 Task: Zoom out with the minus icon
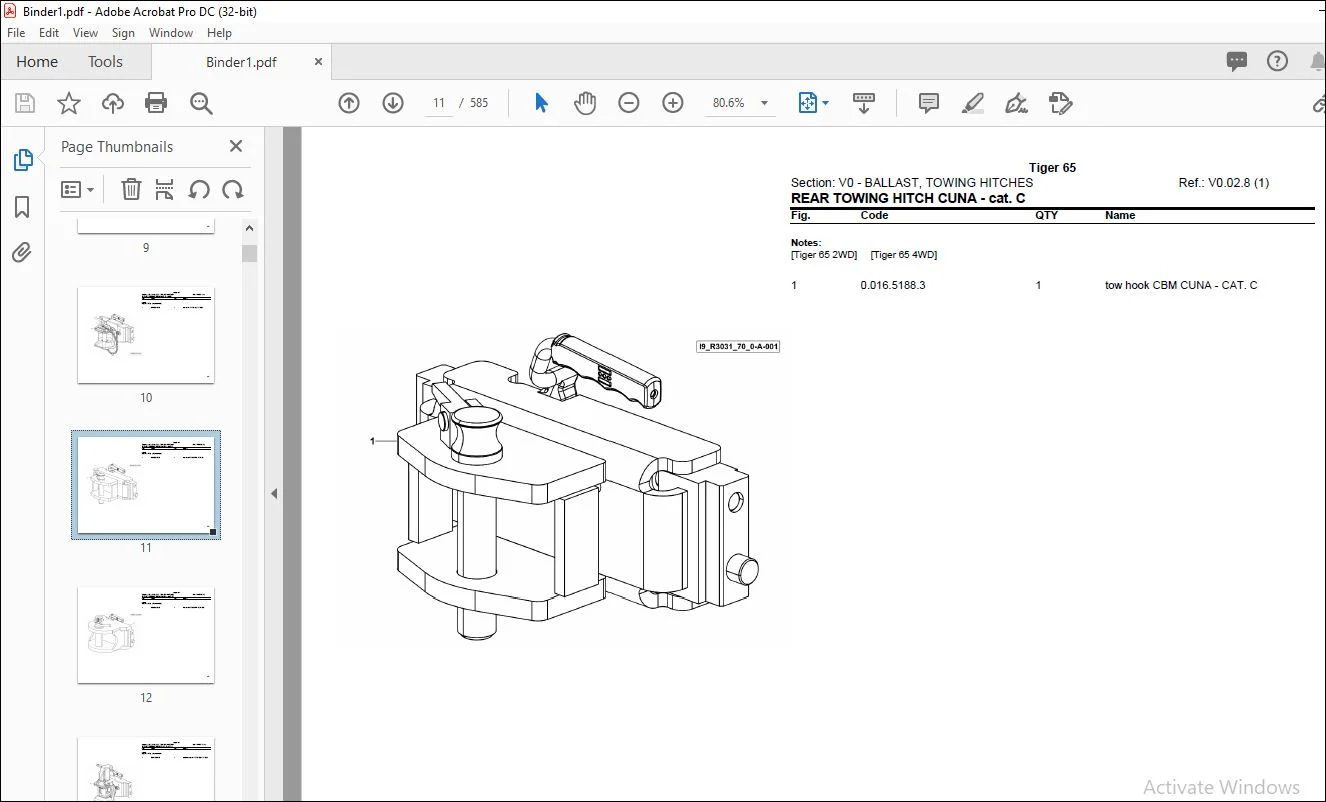pos(629,103)
